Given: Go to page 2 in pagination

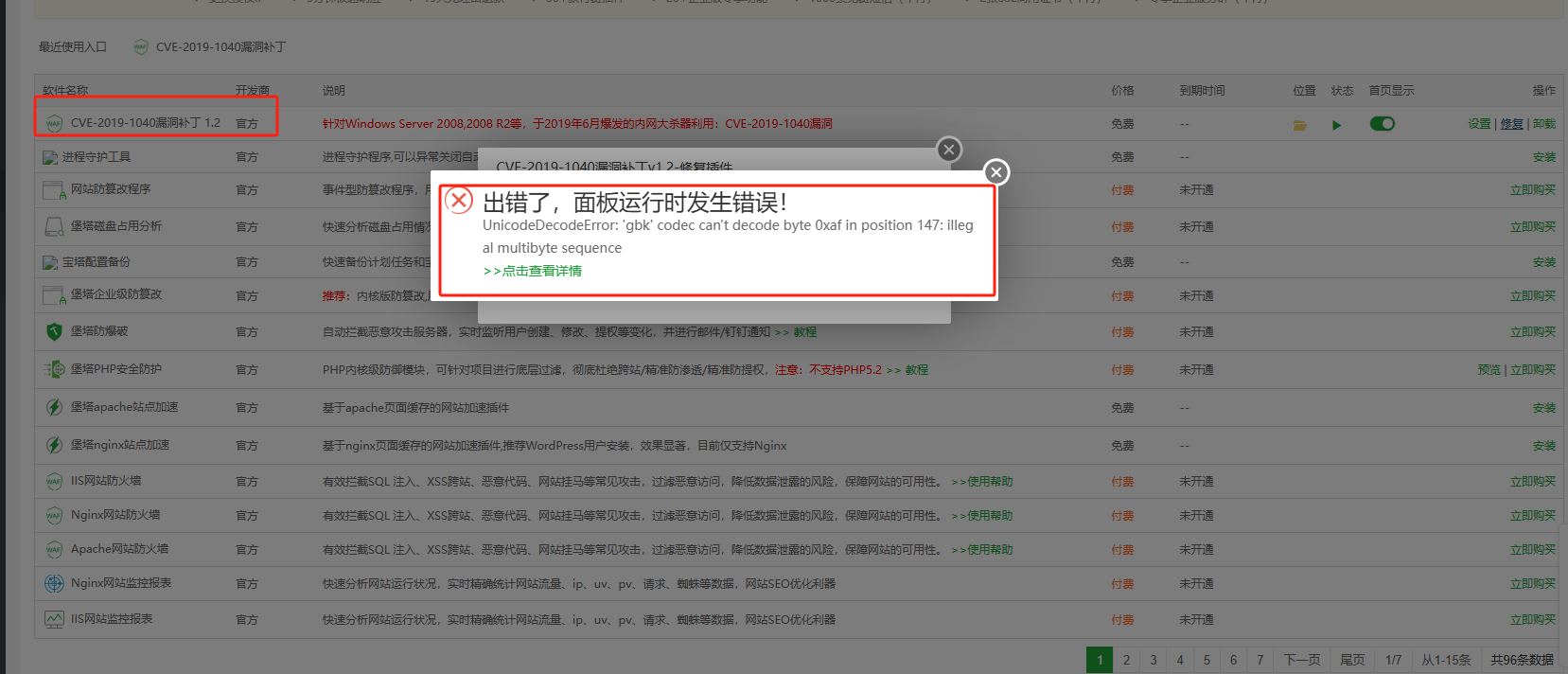Looking at the screenshot, I should [x=1126, y=660].
